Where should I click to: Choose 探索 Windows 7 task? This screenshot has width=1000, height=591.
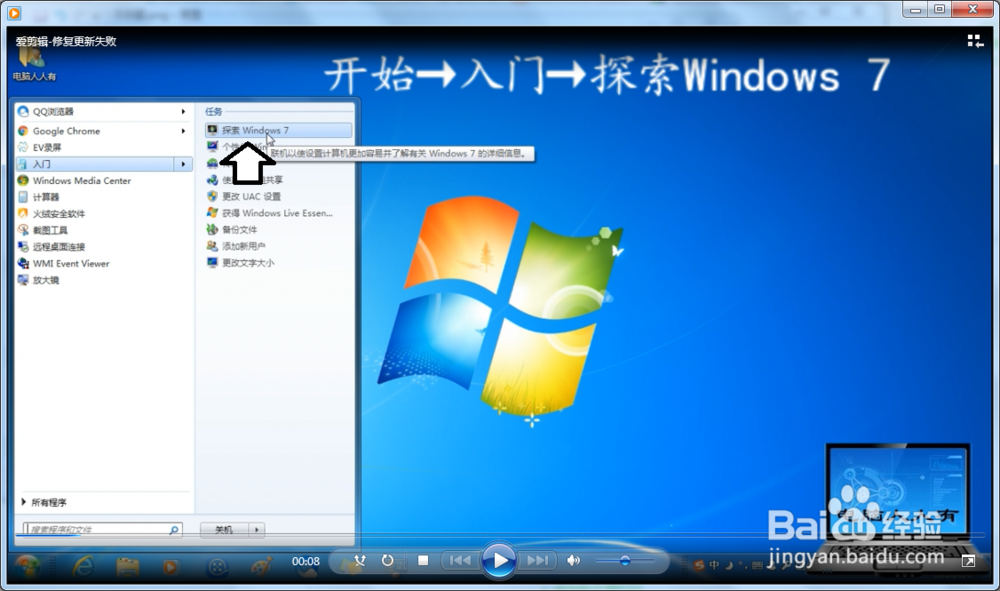278,130
